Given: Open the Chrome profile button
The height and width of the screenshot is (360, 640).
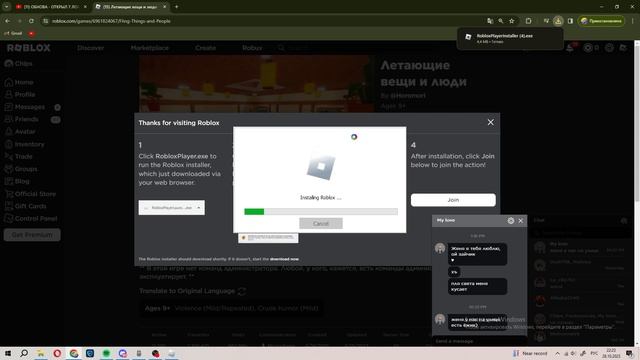Looking at the screenshot, I should [601, 21].
